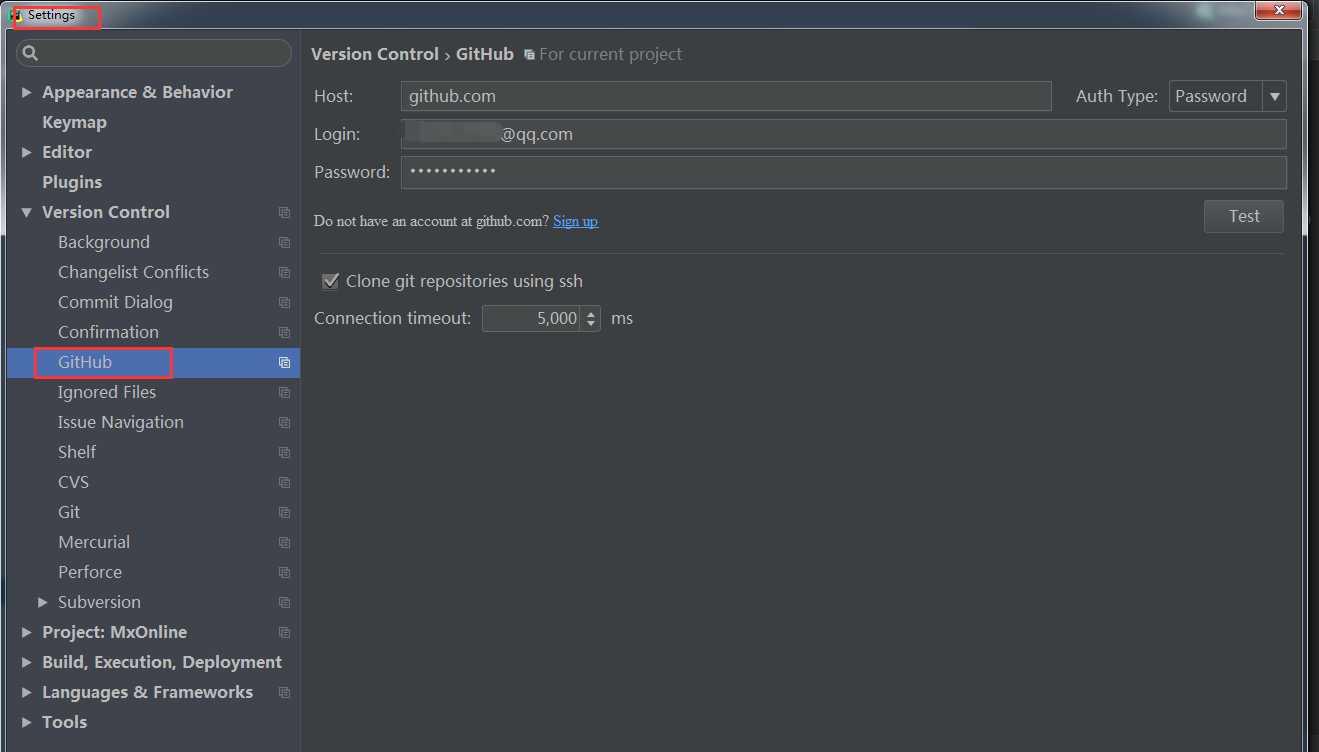Open the Auth Type dropdown
The image size is (1319, 752).
point(1274,96)
